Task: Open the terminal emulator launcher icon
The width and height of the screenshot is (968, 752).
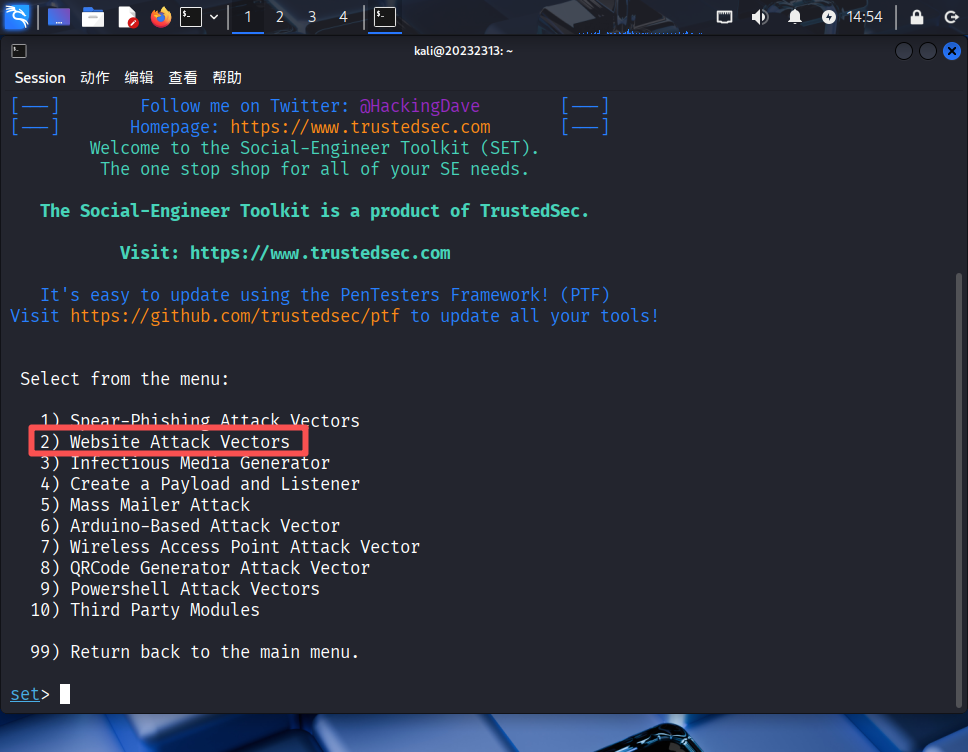Action: (x=191, y=17)
